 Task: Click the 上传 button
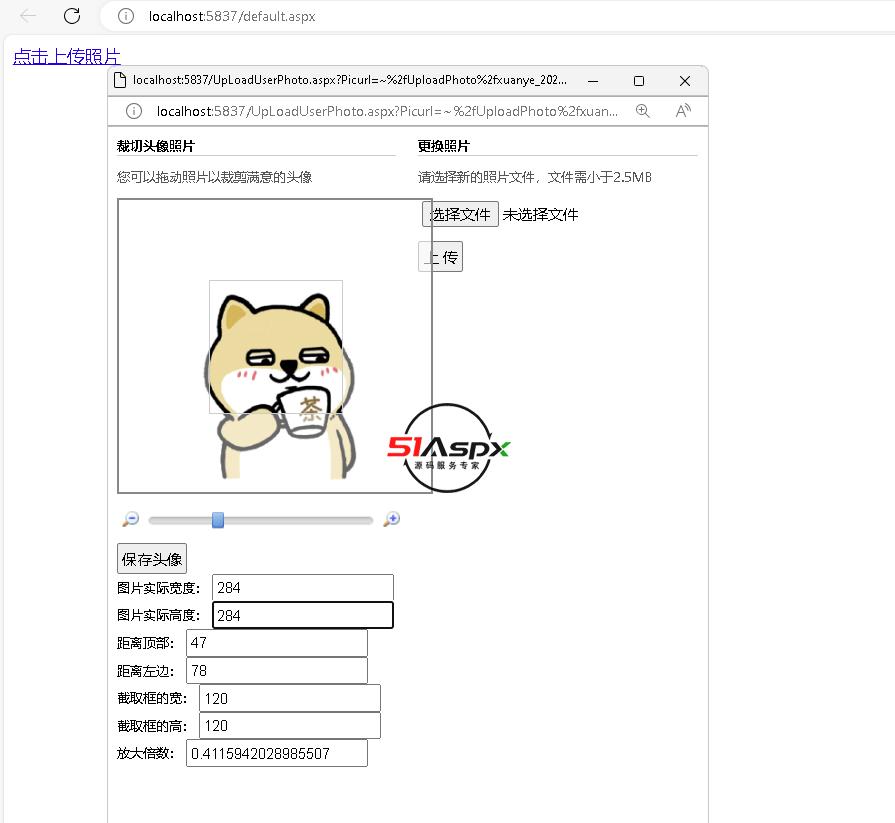440,257
